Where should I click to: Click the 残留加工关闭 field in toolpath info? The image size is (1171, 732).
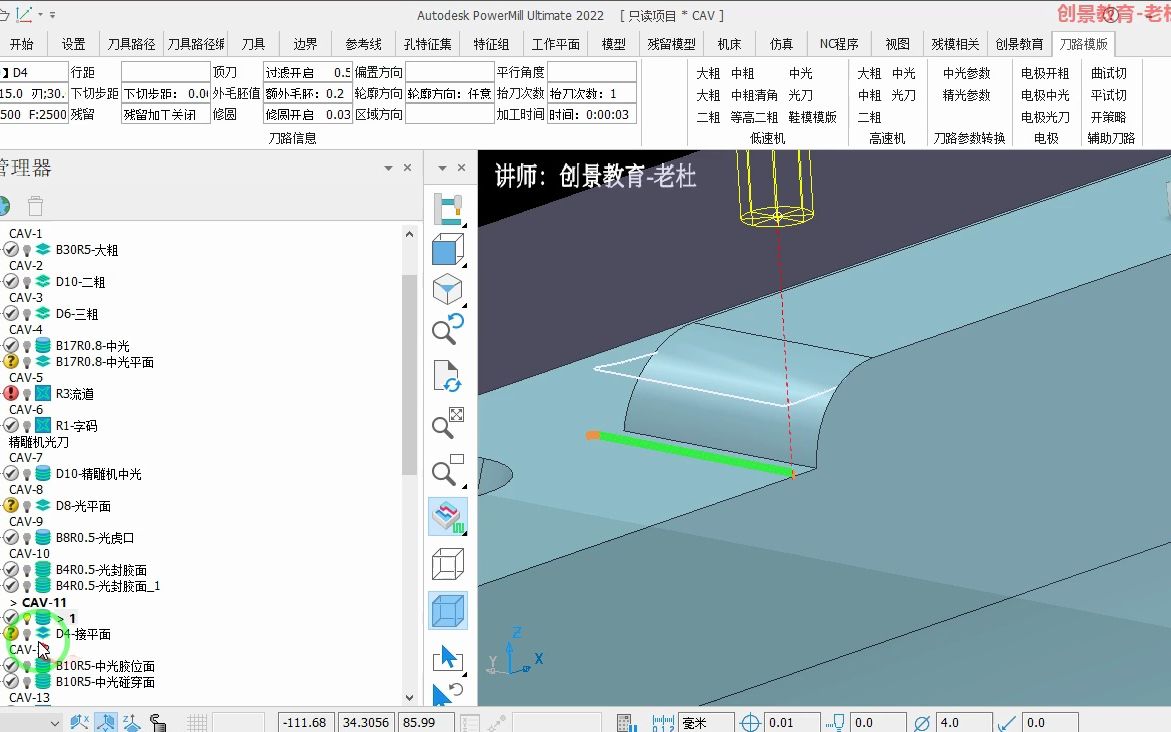point(166,114)
